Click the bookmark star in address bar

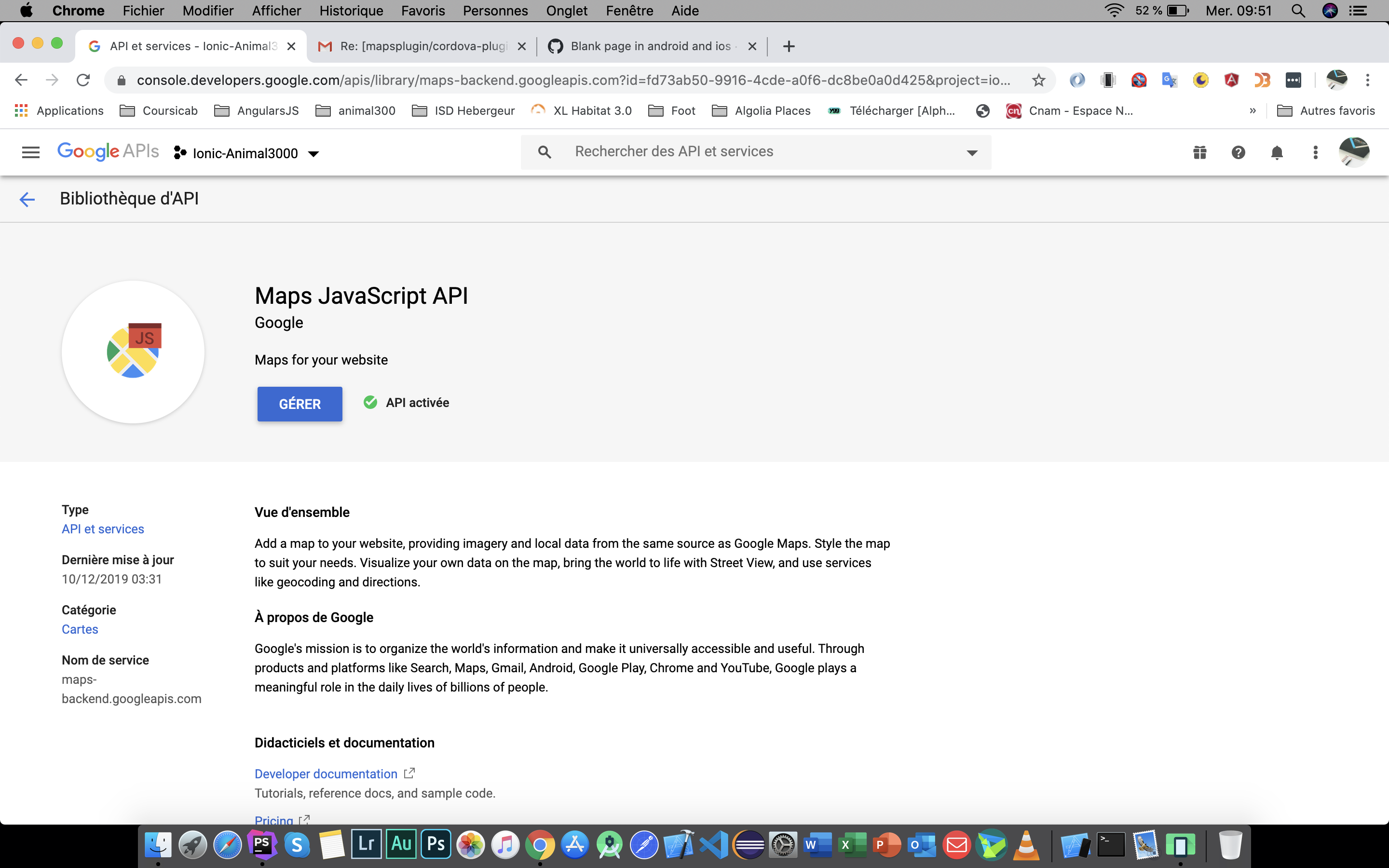tap(1038, 80)
